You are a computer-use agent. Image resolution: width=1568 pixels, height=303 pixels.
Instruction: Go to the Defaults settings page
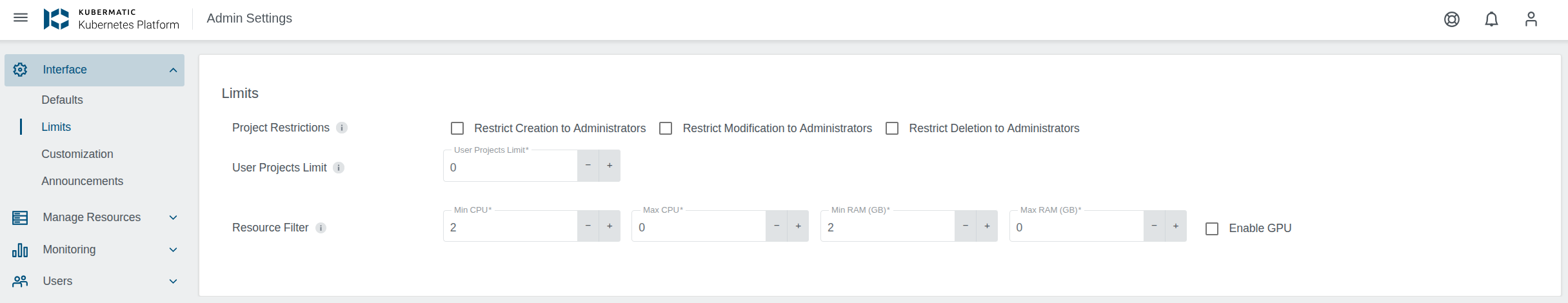(62, 100)
